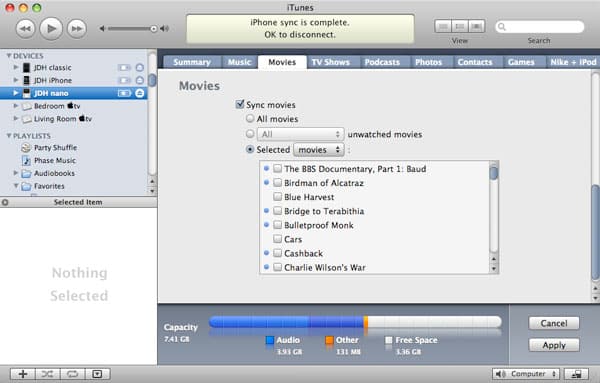Click the search magnifier icon
This screenshot has width=600, height=383.
tap(502, 27)
